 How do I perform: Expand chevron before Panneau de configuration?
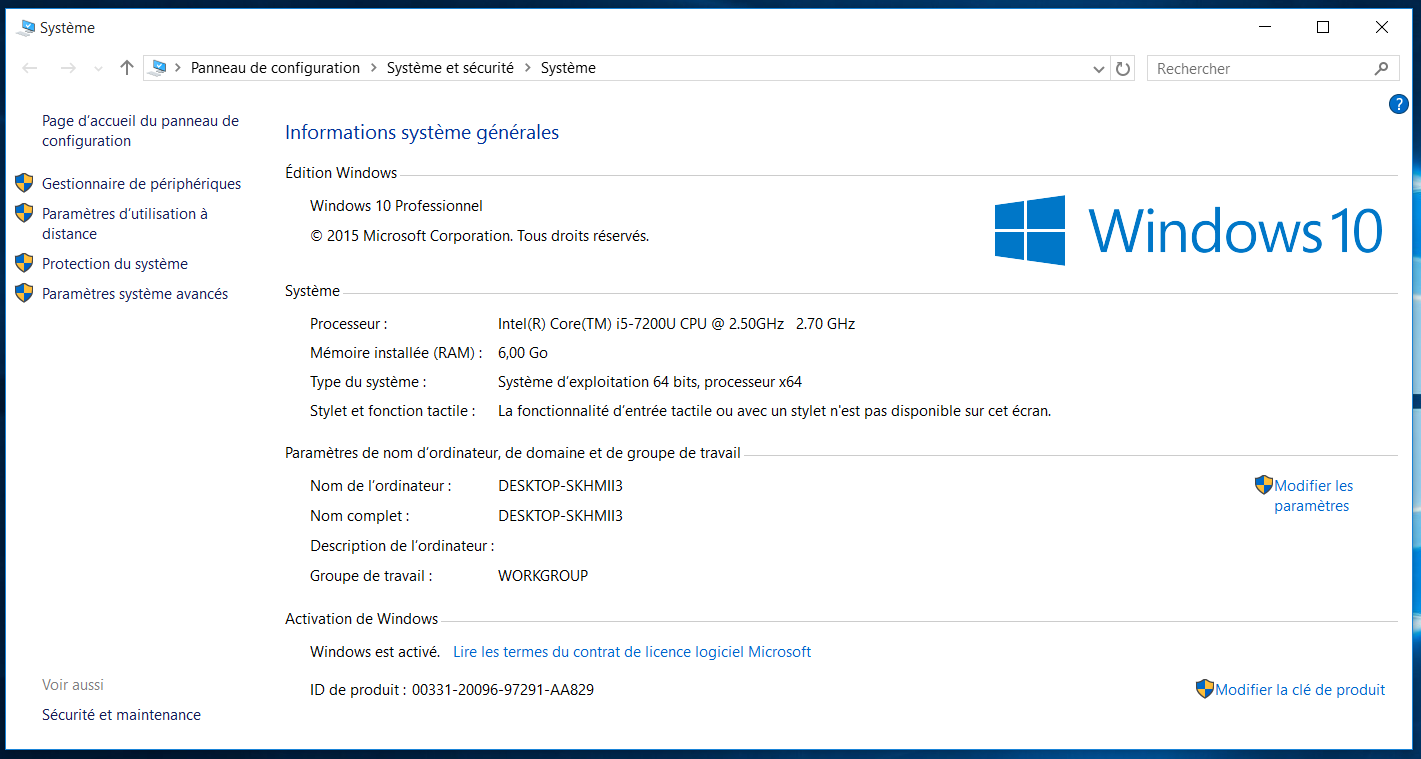coord(178,68)
